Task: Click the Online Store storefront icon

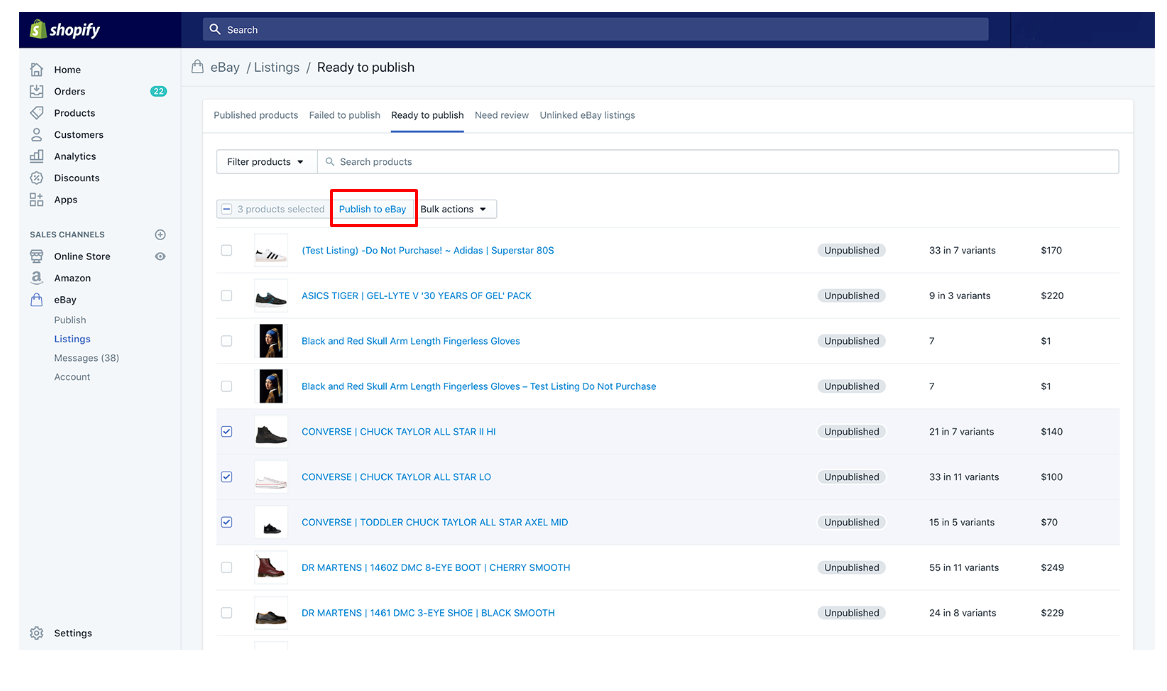Action: (36, 256)
